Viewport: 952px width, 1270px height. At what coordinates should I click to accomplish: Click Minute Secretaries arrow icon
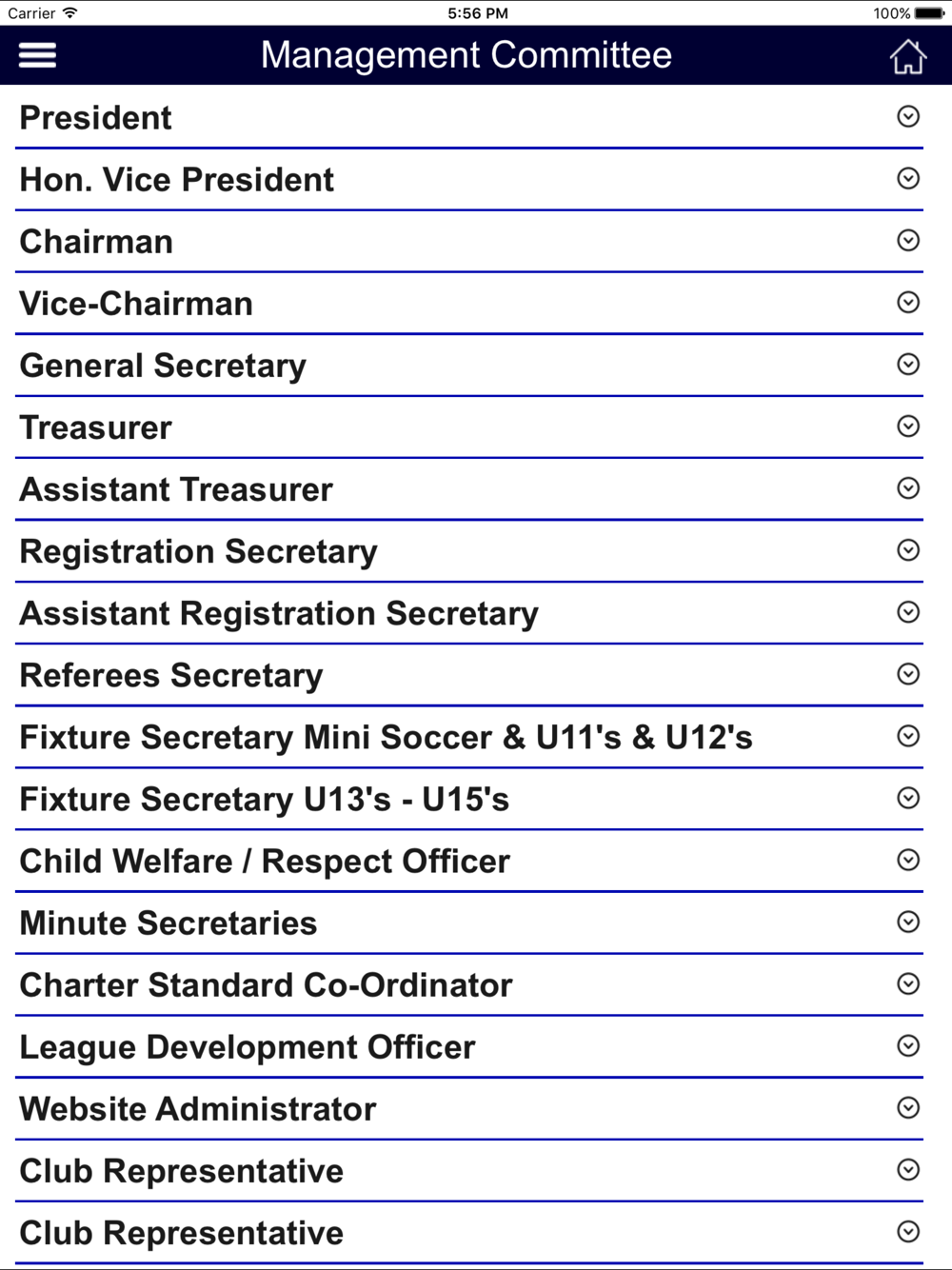908,922
